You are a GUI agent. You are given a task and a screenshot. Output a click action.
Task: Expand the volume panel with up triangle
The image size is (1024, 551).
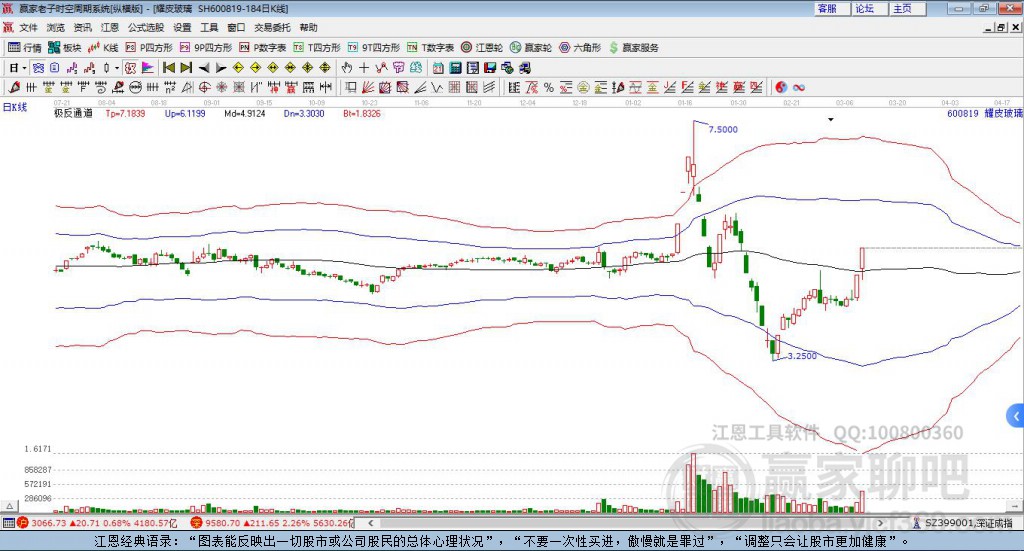click(x=9, y=505)
